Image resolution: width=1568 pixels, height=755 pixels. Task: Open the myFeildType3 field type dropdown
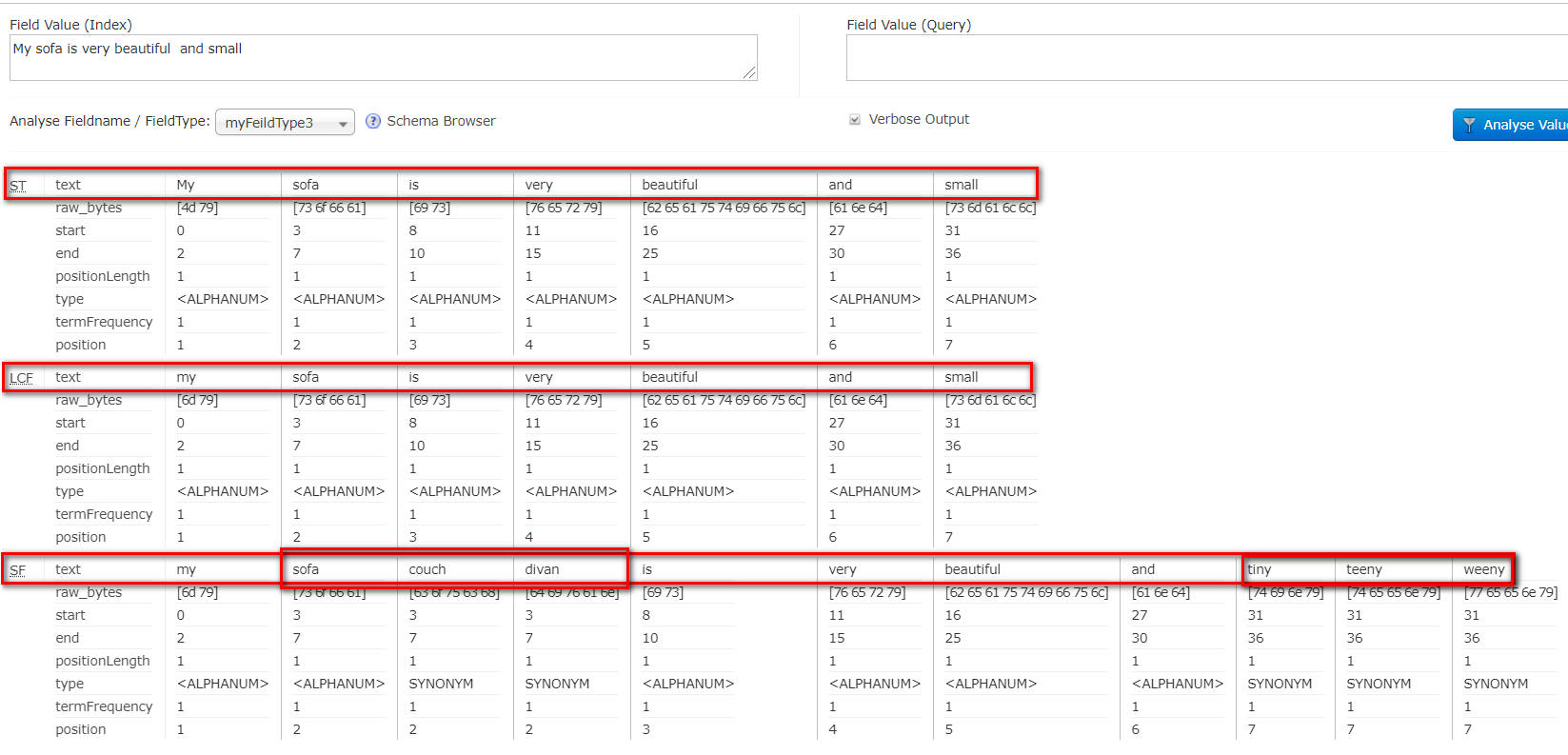tap(285, 123)
